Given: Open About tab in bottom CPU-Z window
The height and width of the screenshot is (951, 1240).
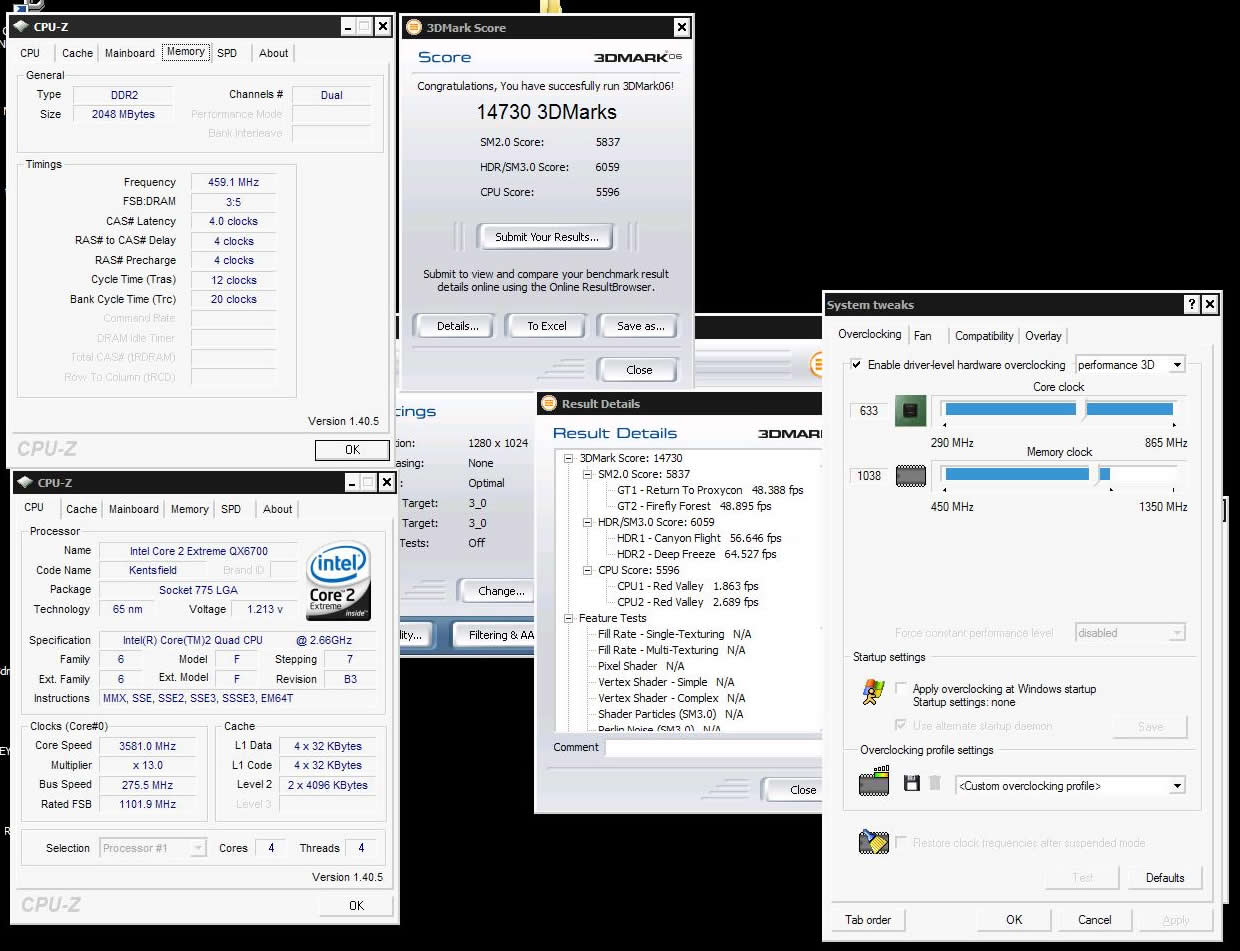Looking at the screenshot, I should [x=278, y=509].
